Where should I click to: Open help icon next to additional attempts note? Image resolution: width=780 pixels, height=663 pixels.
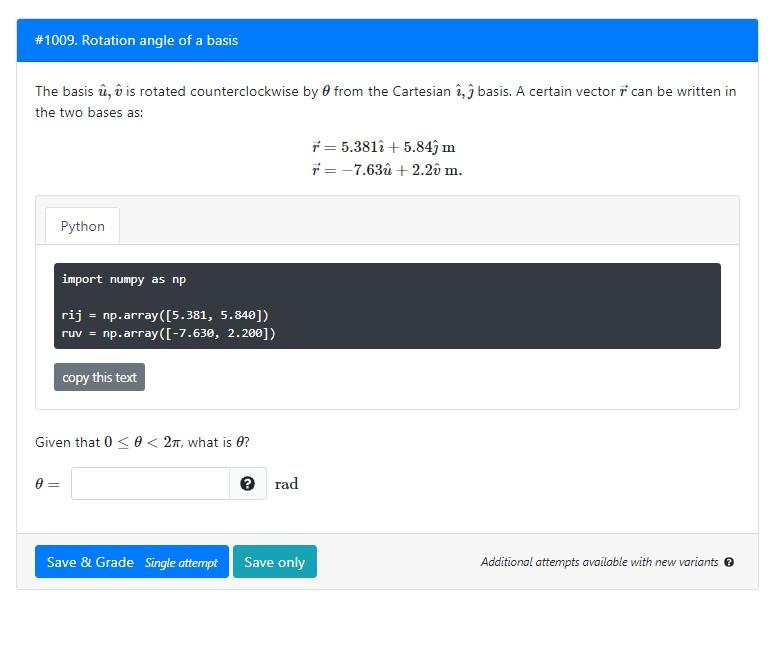click(x=729, y=562)
